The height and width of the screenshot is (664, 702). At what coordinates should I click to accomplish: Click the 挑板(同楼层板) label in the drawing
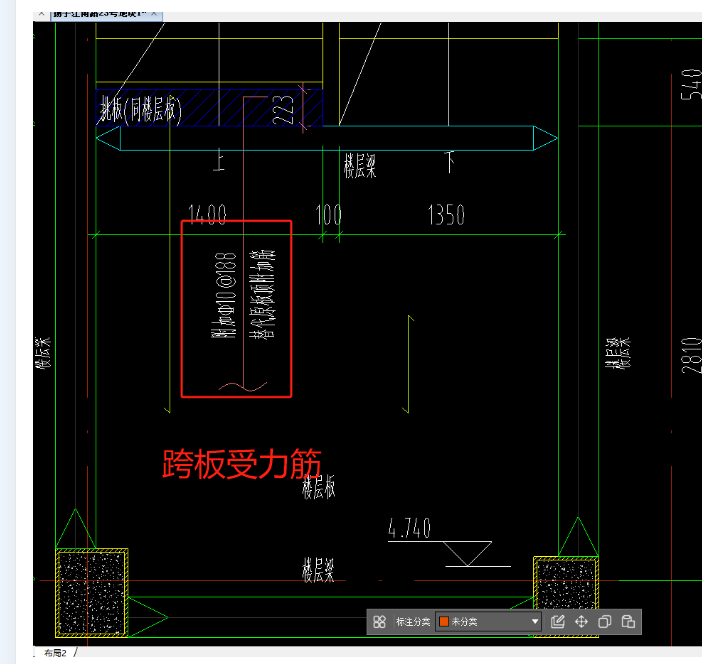point(141,109)
